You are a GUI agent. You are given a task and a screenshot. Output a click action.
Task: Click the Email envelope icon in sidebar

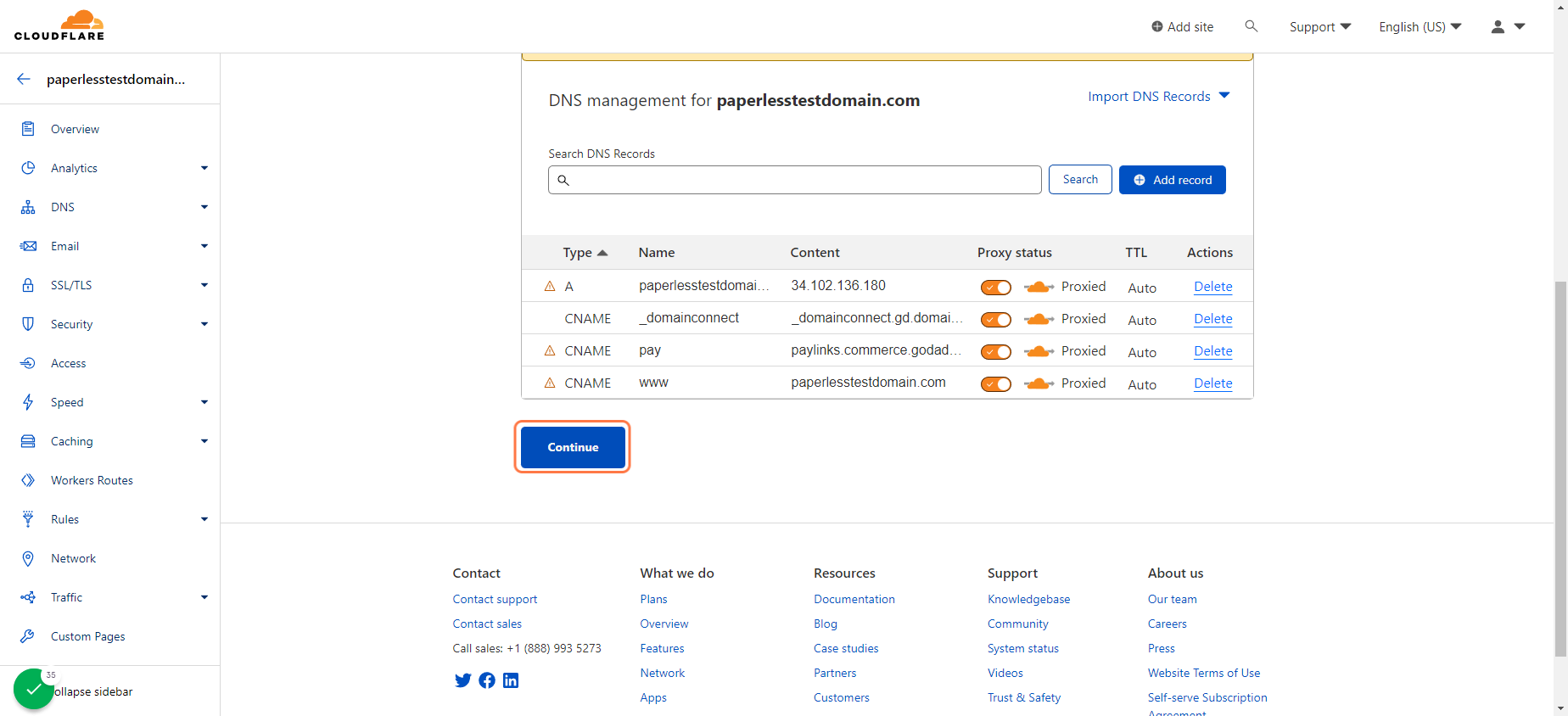click(28, 246)
